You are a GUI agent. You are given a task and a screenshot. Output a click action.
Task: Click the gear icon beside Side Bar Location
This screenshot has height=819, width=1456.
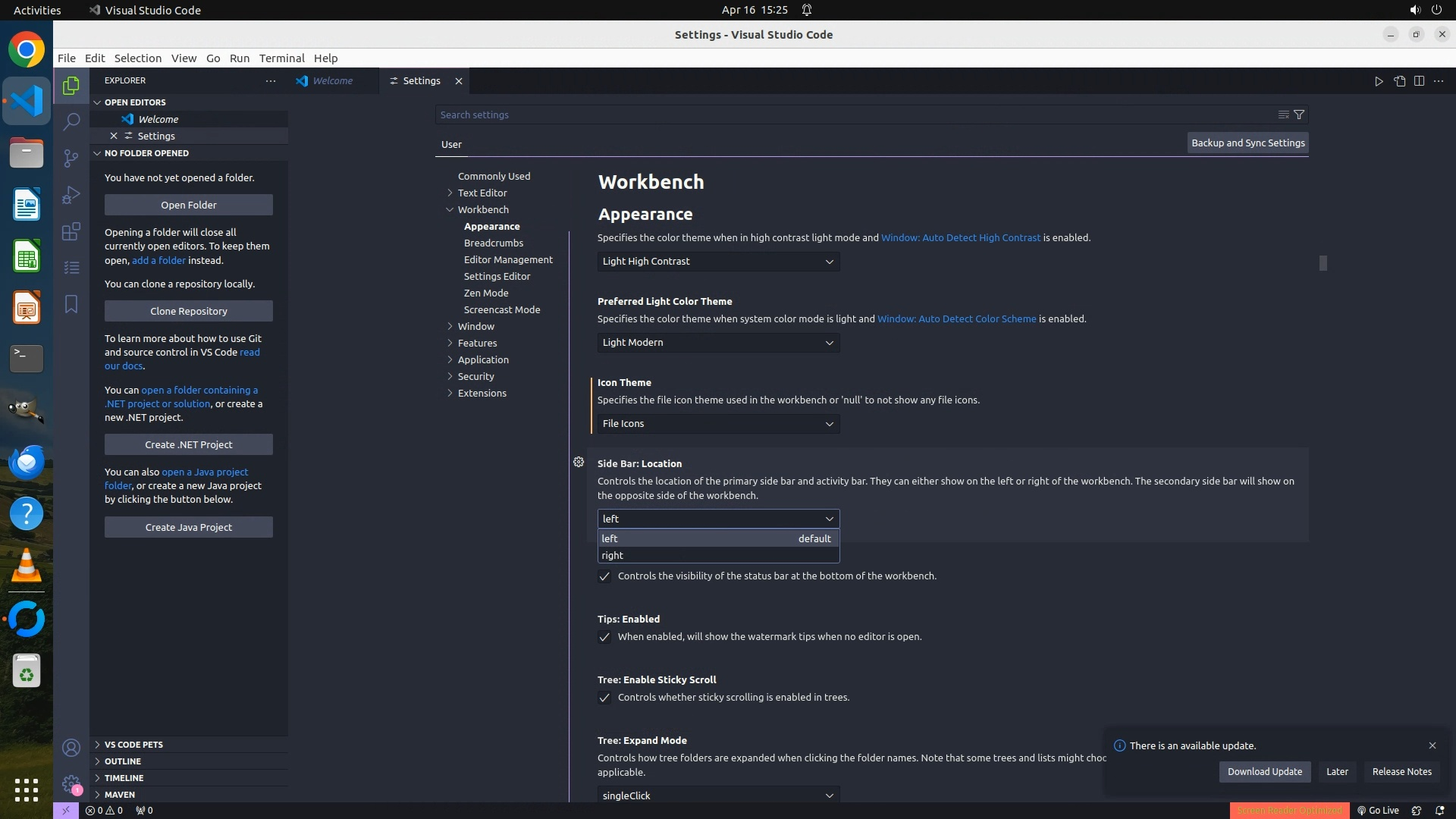(579, 462)
